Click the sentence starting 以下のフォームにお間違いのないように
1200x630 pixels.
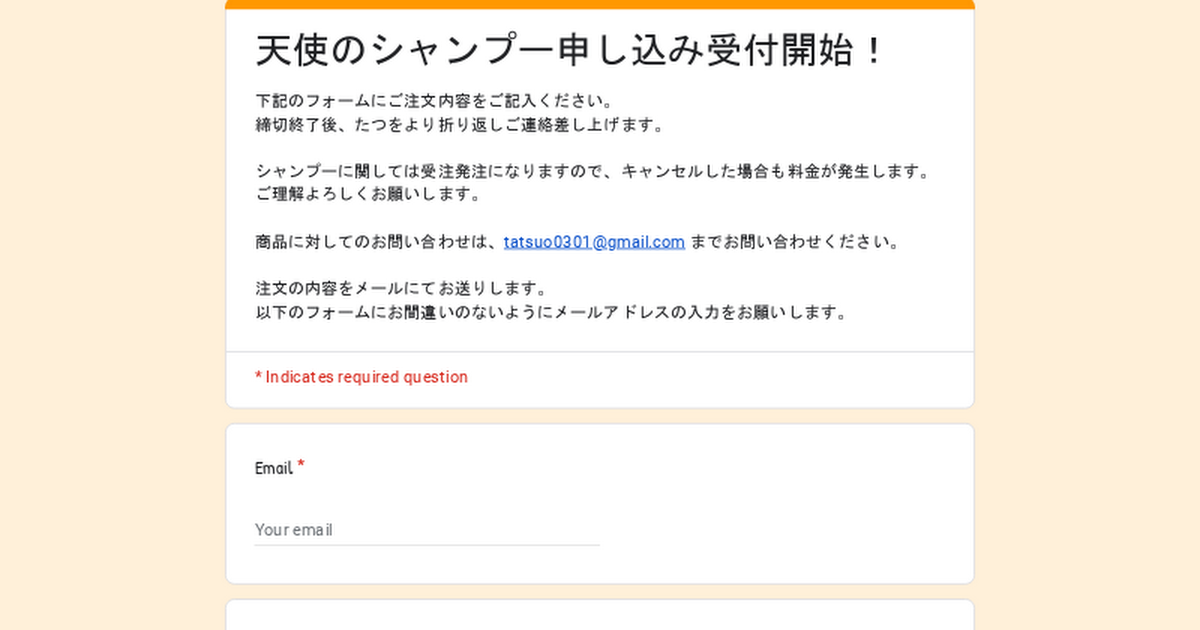[x=551, y=313]
